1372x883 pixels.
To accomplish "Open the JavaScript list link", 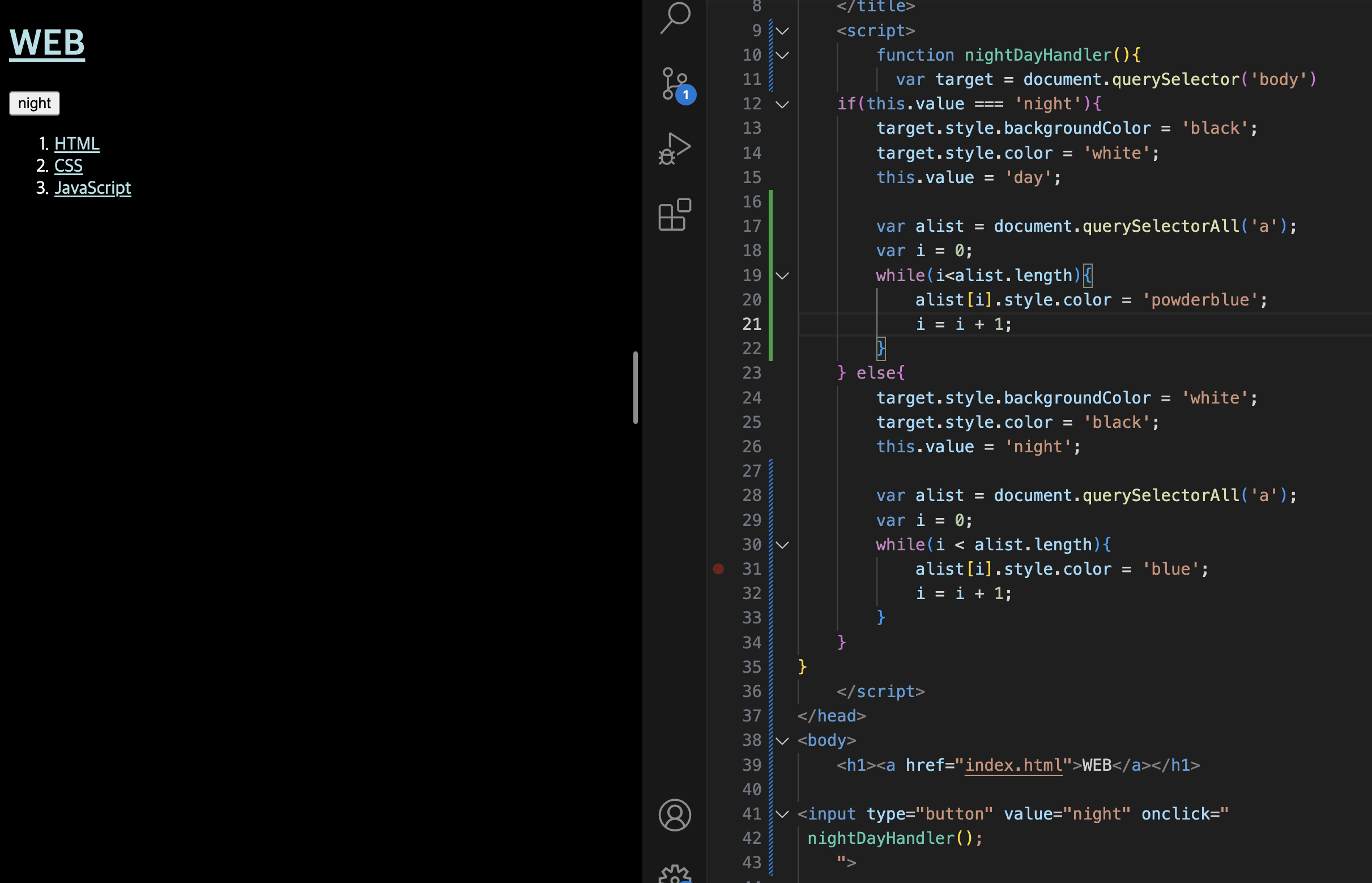I will click(93, 188).
